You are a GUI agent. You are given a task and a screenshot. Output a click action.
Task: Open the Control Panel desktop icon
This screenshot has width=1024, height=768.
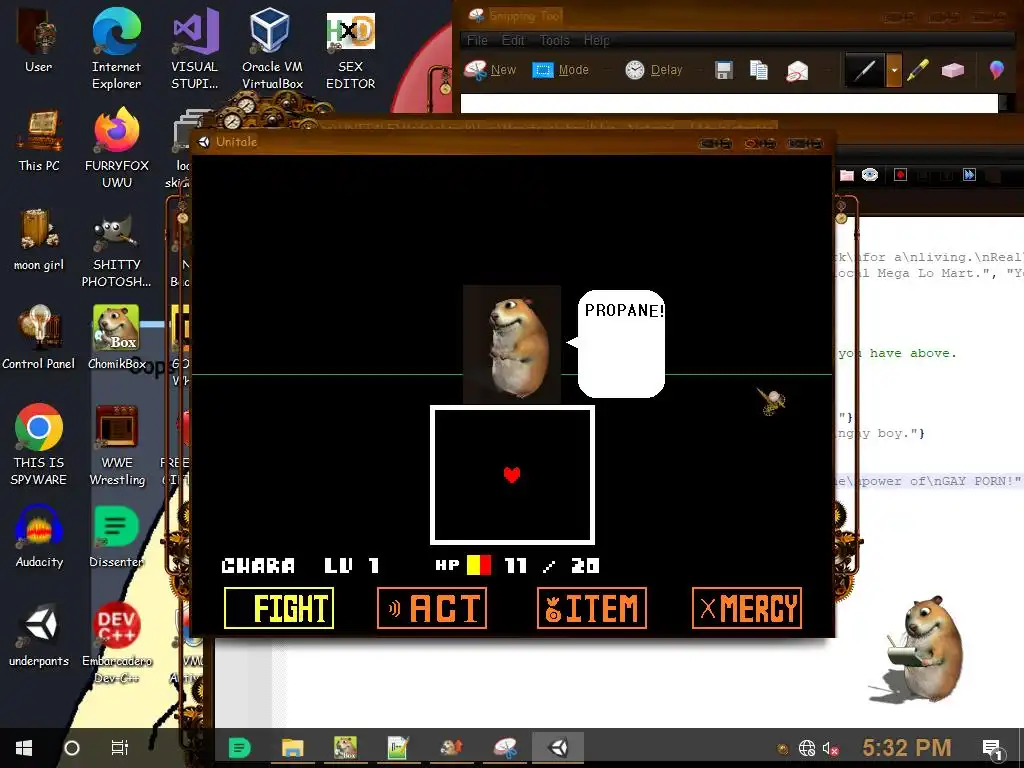pyautogui.click(x=39, y=338)
